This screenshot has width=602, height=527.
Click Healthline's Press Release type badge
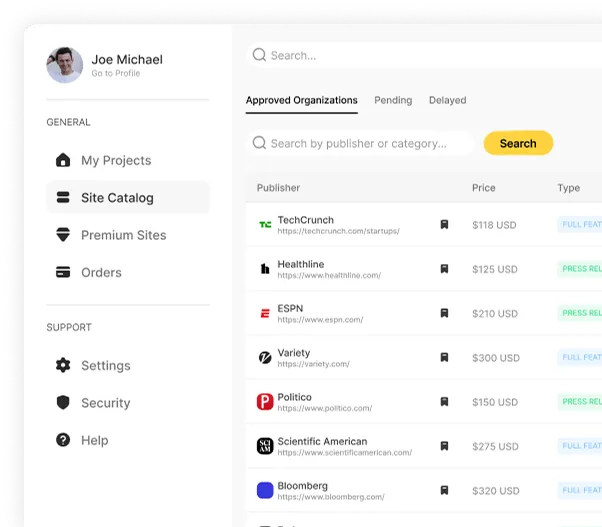[580, 269]
